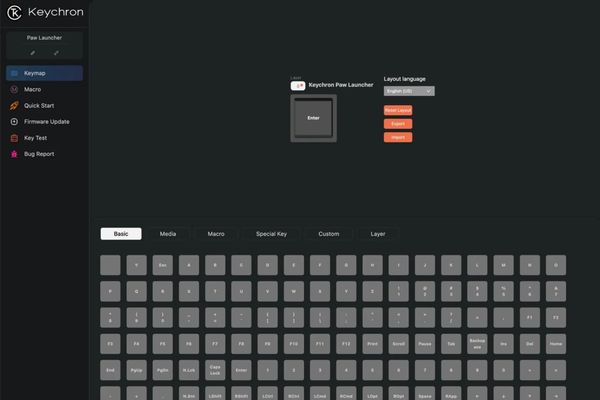This screenshot has height=400, width=600.
Task: Switch to the Special Key tab
Action: coord(271,234)
